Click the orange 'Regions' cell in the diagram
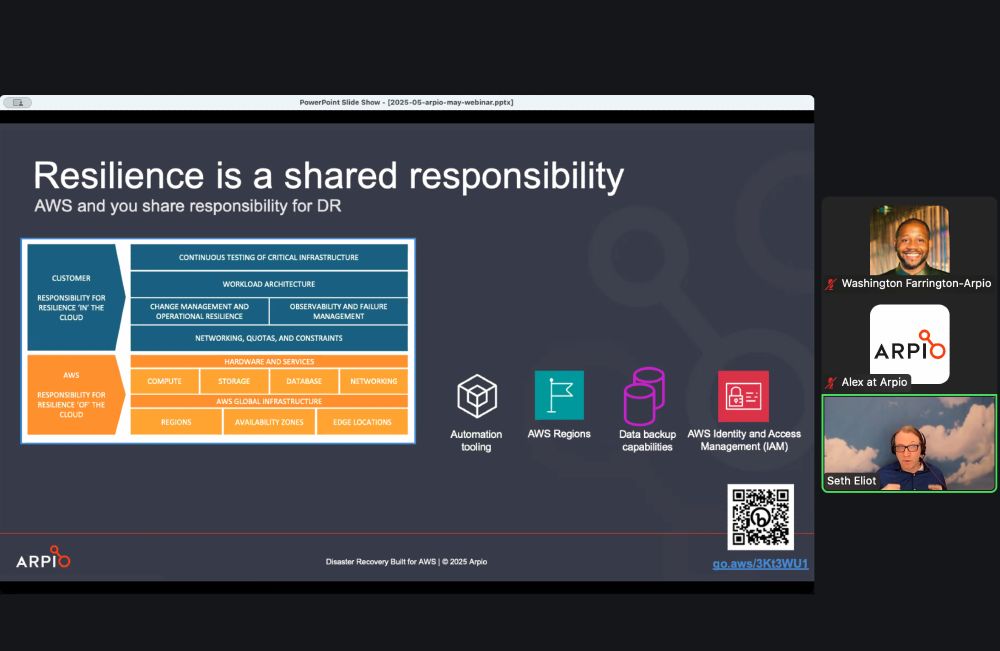Screen dimensions: 1000x651 pyautogui.click(x=176, y=422)
